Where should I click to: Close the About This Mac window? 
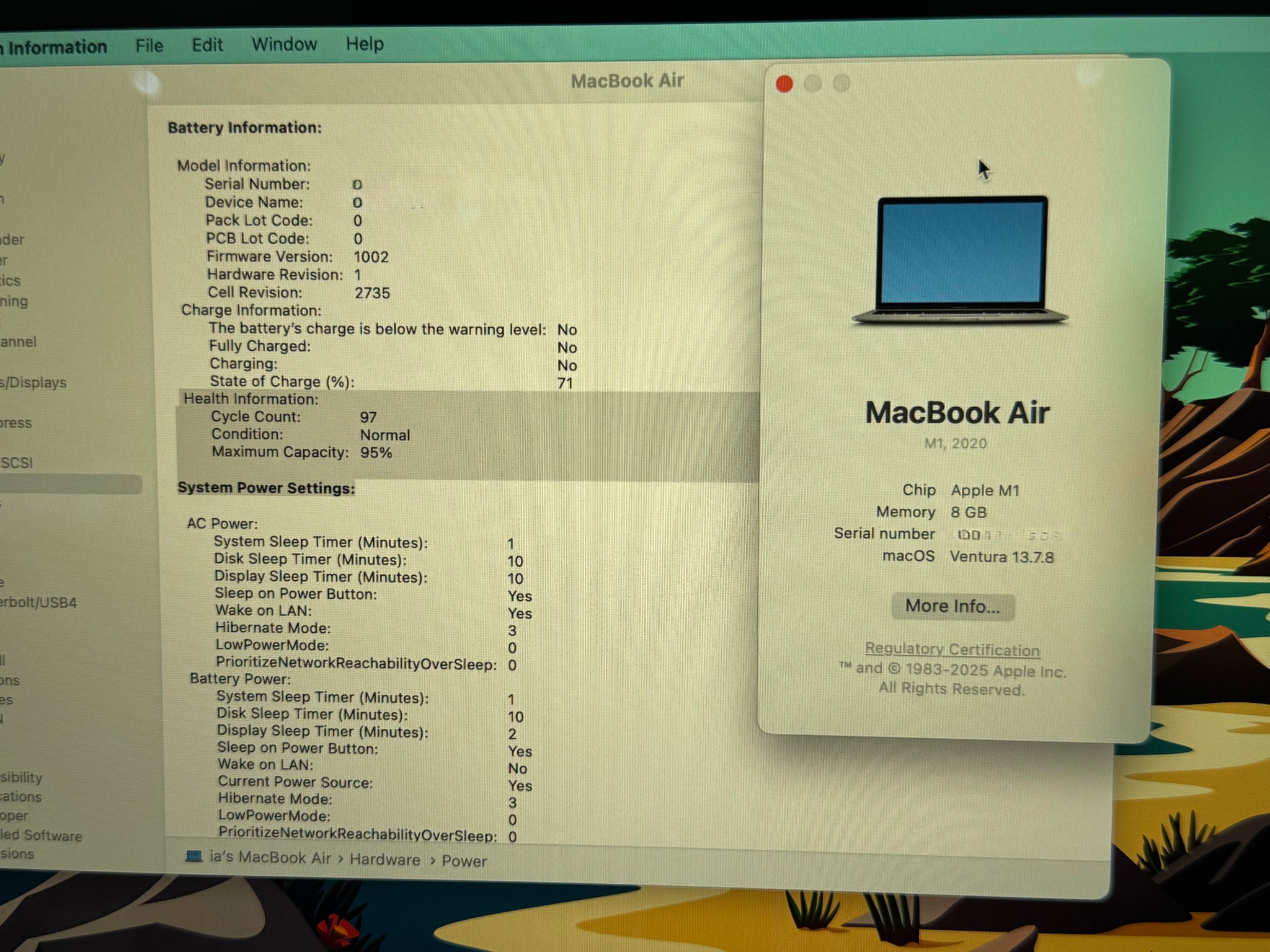784,84
